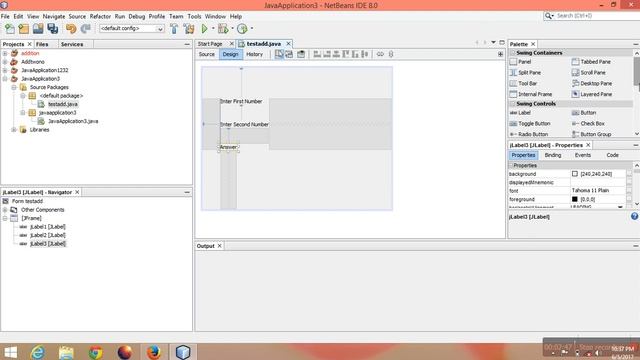This screenshot has height=360, width=640.
Task: Pick the Tool Bar palette icon
Action: pos(513,83)
